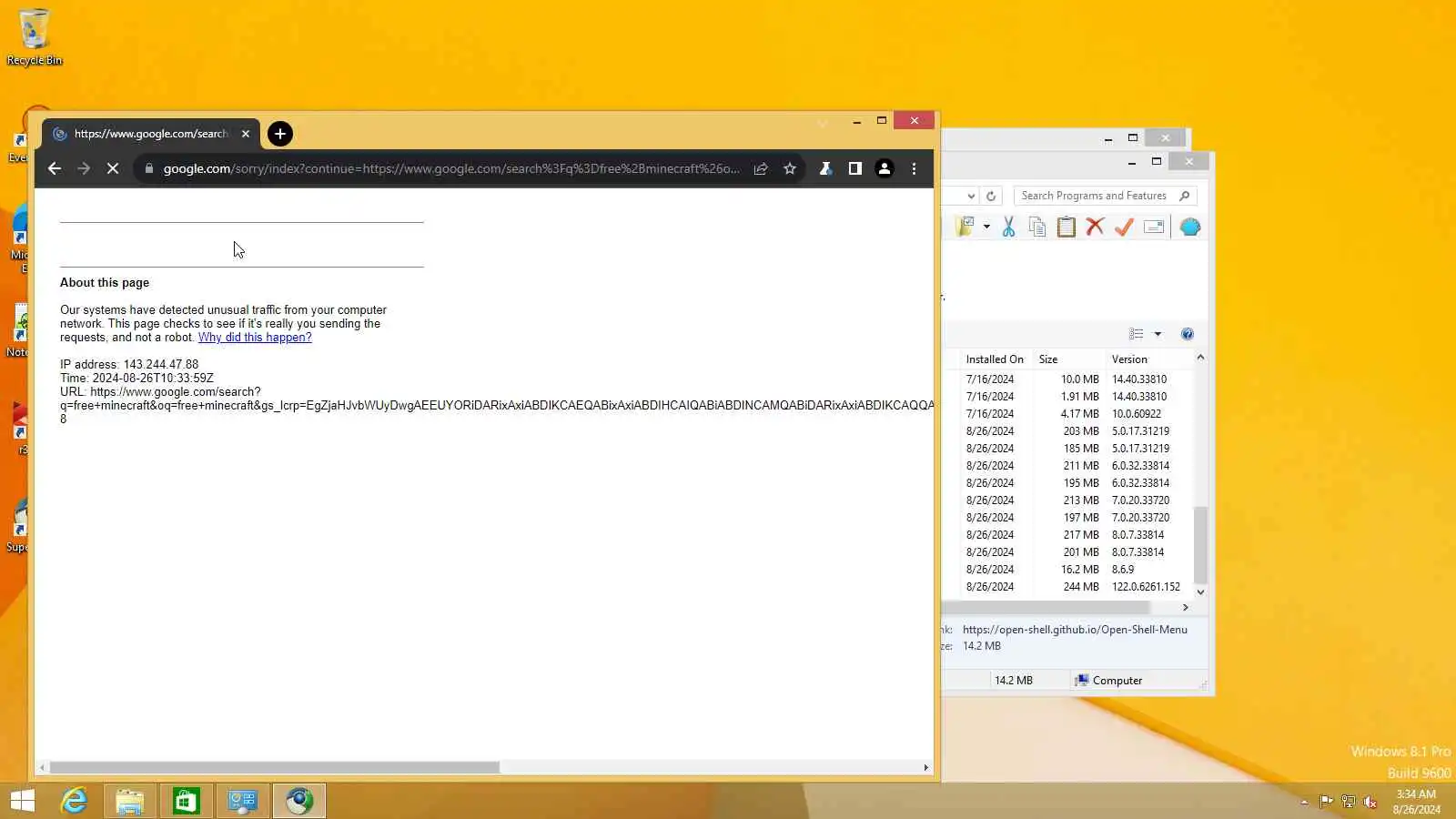Viewport: 1456px width, 819px height.
Task: Follow the "Why did this happen?" link
Action: 255,338
